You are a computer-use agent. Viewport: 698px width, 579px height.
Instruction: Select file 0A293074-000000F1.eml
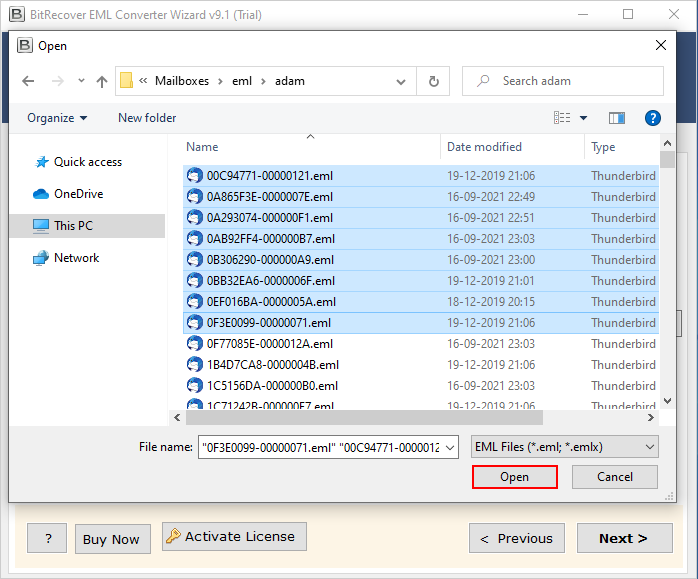[x=421, y=218]
